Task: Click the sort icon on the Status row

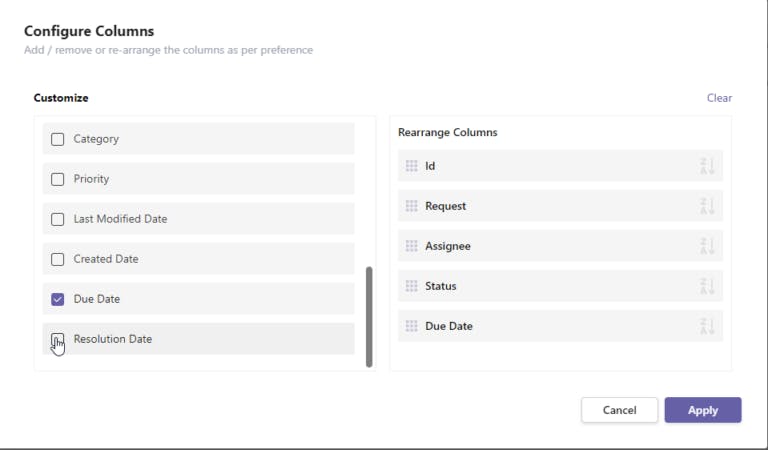Action: click(x=708, y=286)
